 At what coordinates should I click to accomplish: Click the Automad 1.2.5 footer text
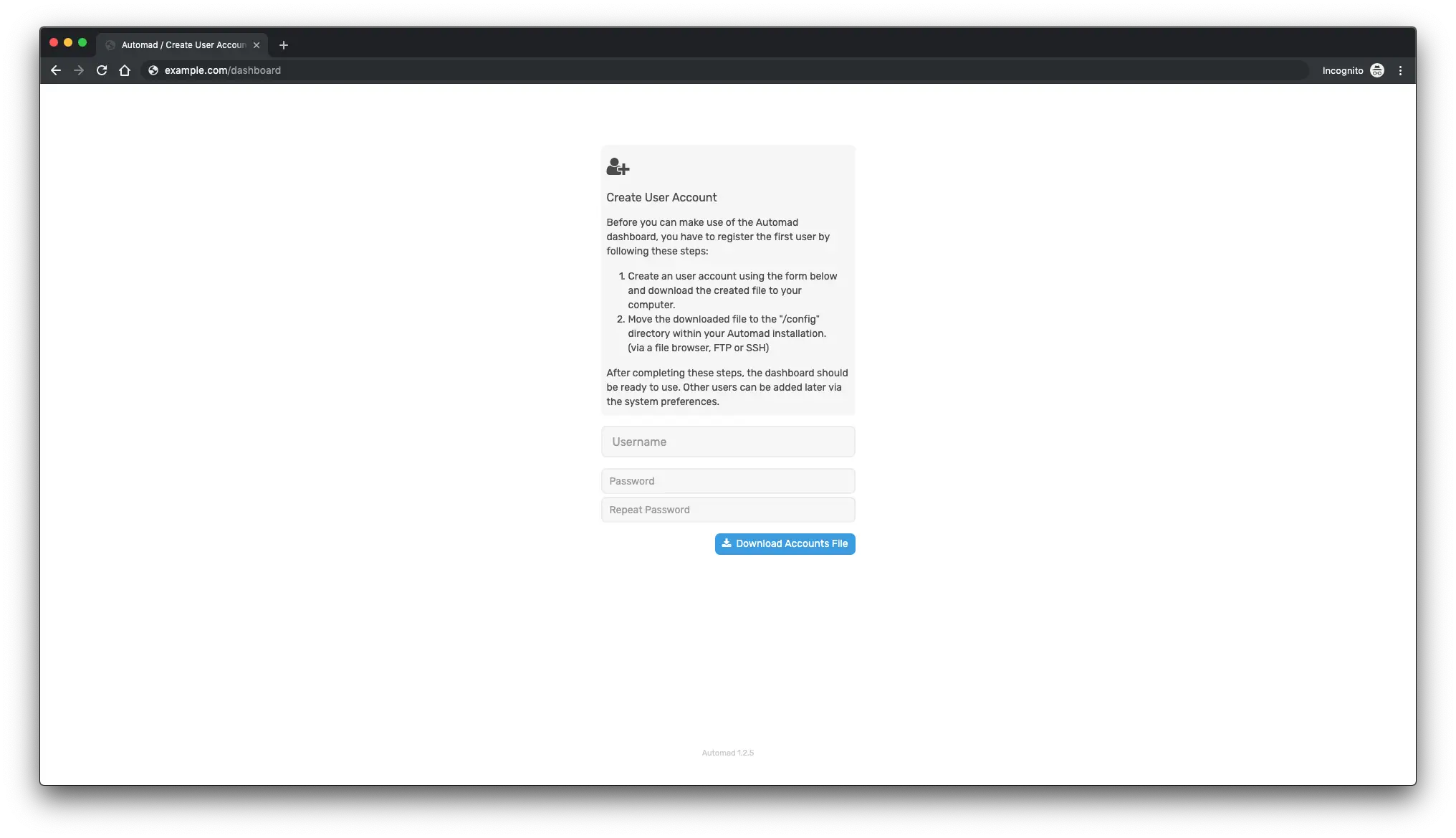(727, 753)
